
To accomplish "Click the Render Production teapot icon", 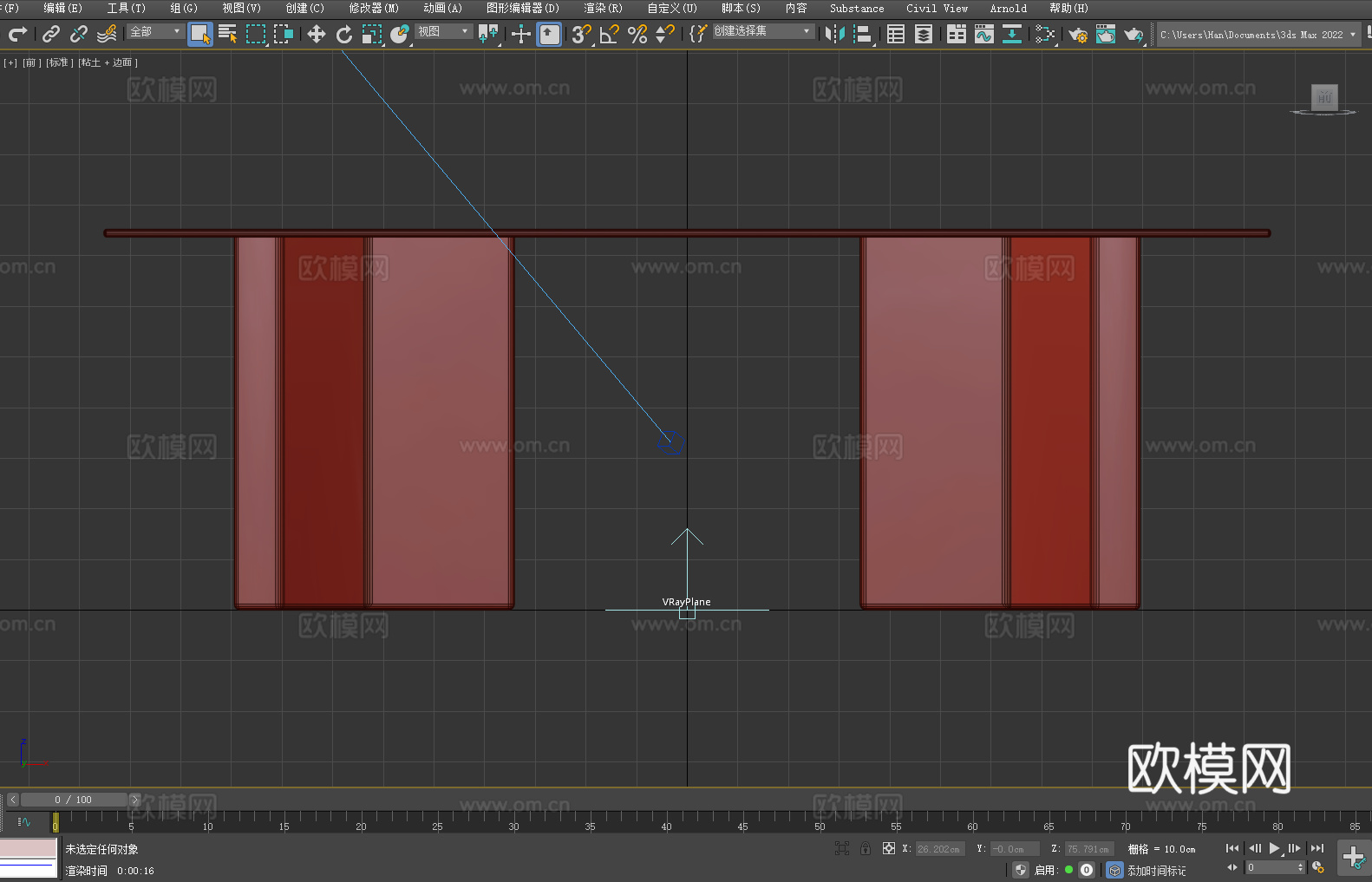I will (1134, 34).
